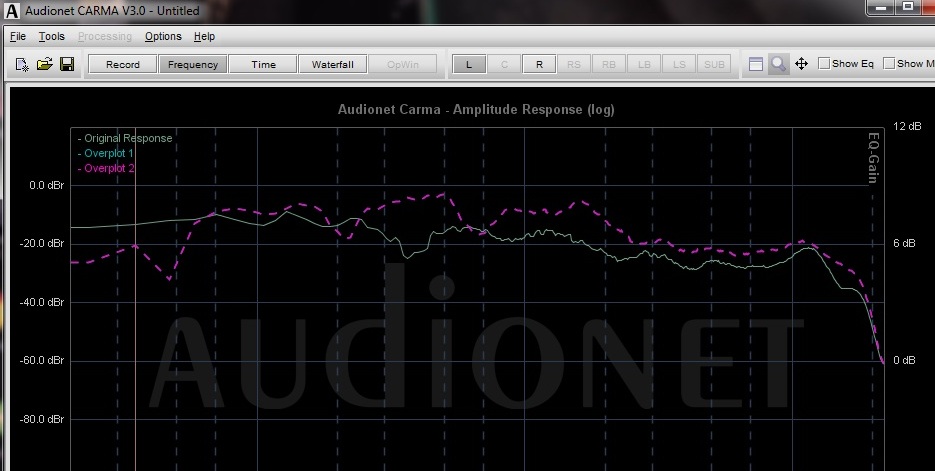Viewport: 935px width, 471px height.
Task: Save using the floppy disk icon
Action: tap(67, 65)
